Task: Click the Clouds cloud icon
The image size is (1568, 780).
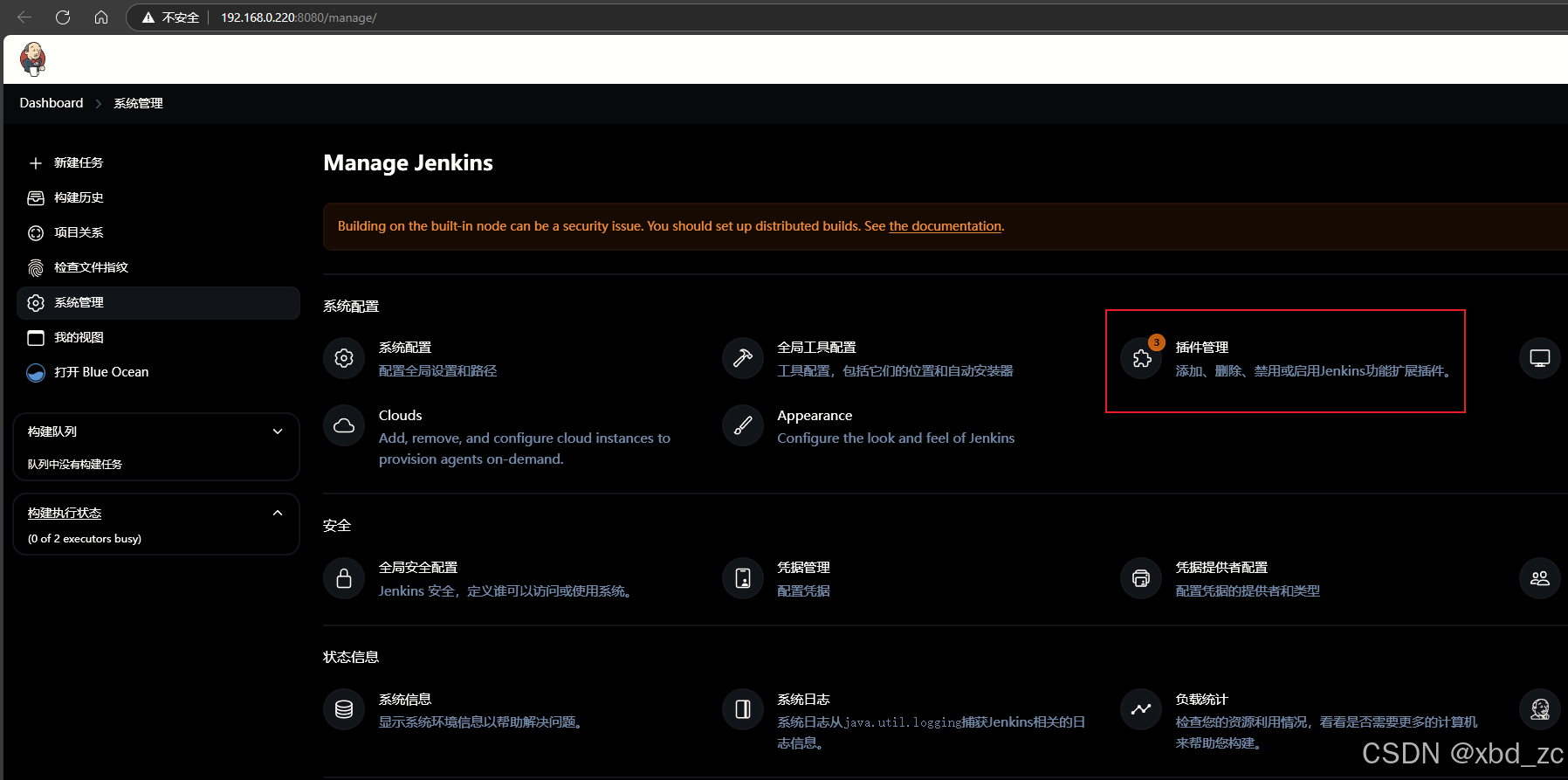Action: point(344,425)
